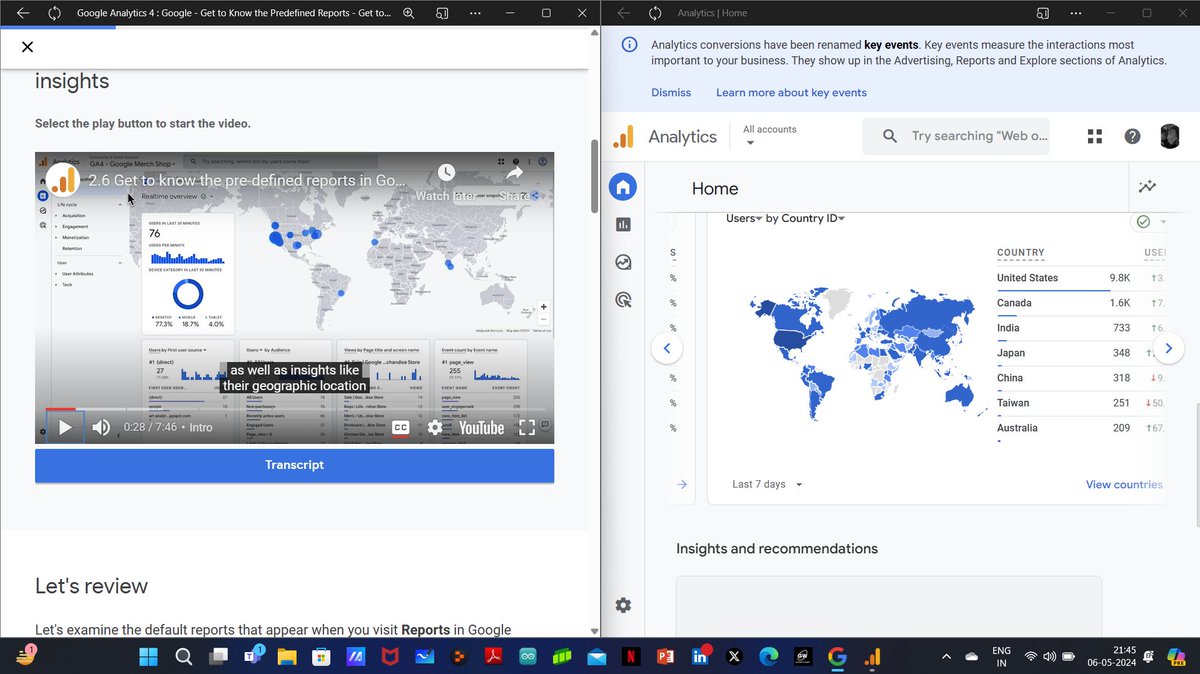The image size is (1200, 674).
Task: Click the Analytics help question-mark icon
Action: (1132, 136)
